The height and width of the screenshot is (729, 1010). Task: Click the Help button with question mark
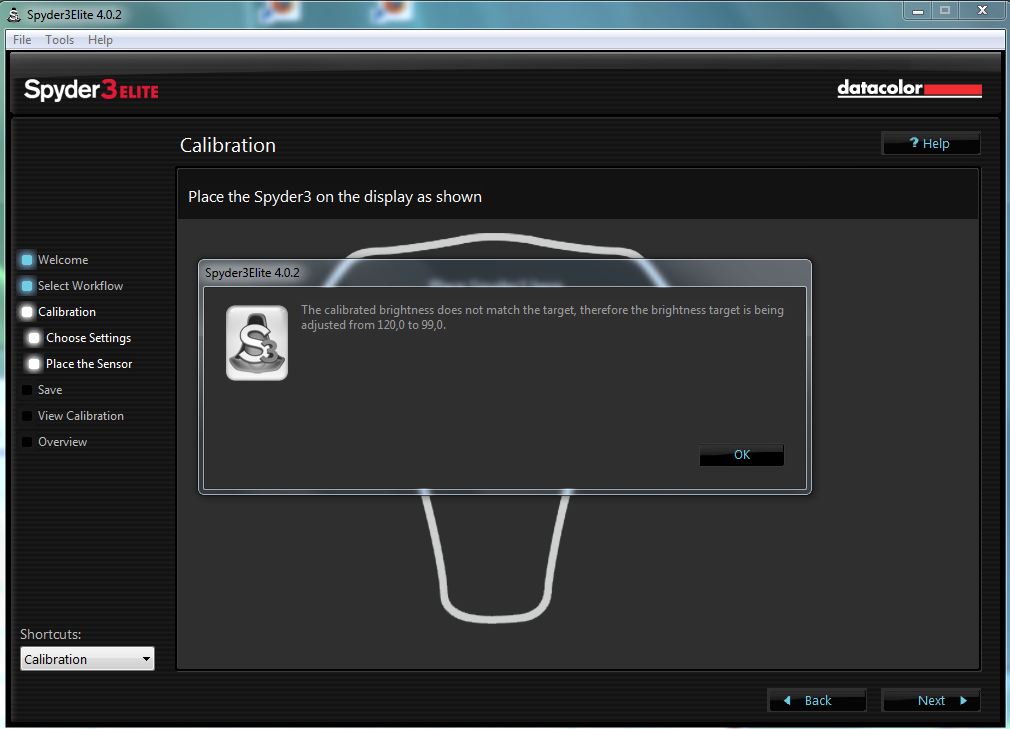(931, 143)
